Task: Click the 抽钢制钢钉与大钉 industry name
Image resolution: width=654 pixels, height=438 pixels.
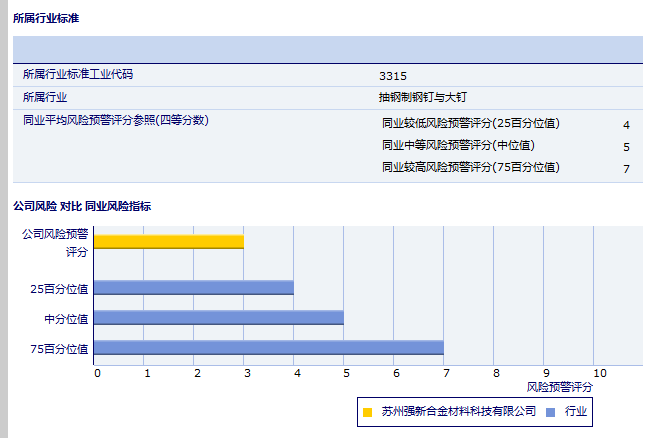Action: tap(423, 97)
